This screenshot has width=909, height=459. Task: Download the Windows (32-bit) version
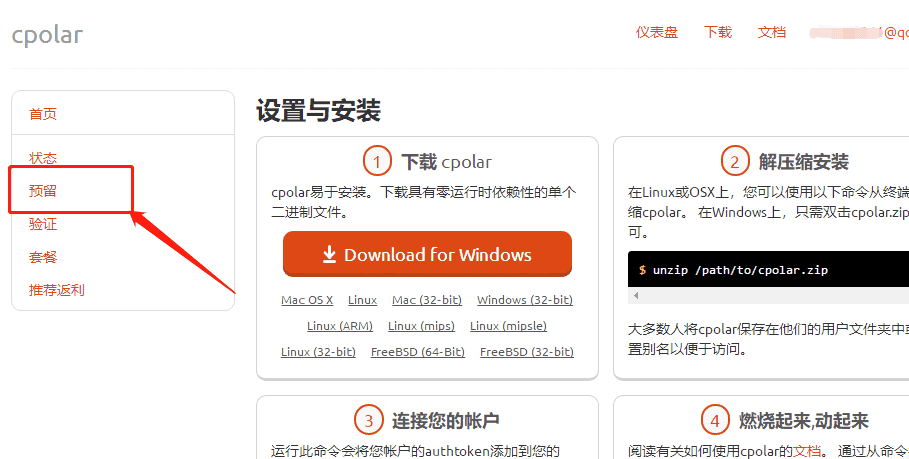point(525,300)
